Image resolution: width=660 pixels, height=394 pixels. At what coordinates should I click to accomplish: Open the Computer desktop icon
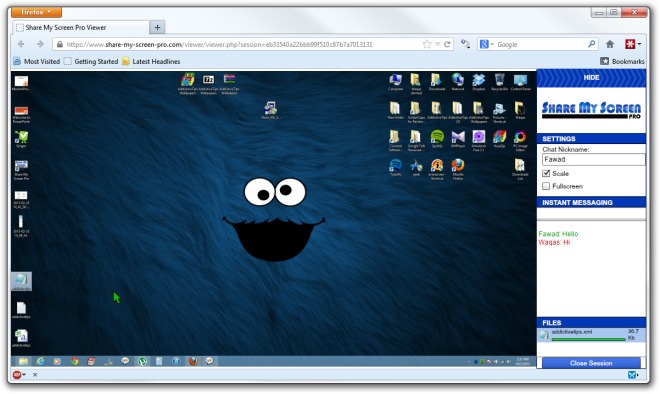[x=395, y=82]
